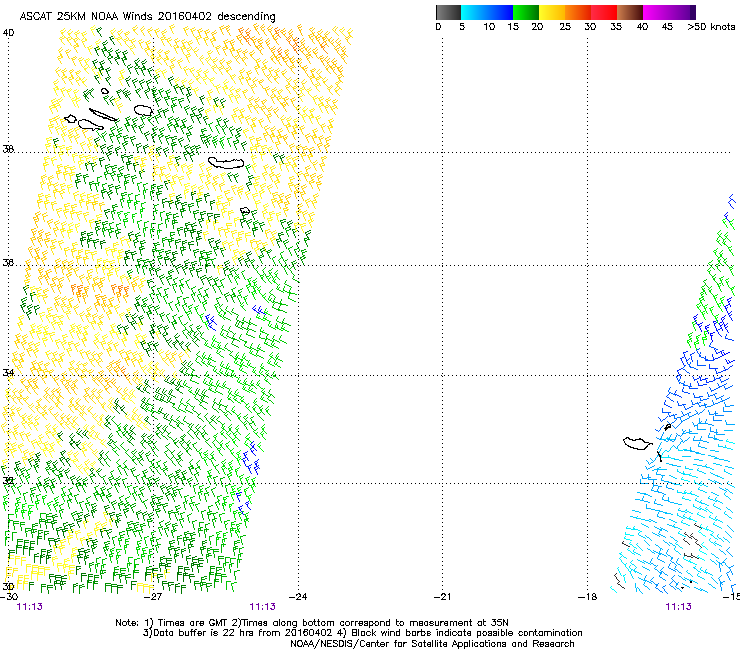Click the NOAA/NESDIS Center for Satellite Applications credit
The width and height of the screenshot is (740, 650).
pos(432,644)
